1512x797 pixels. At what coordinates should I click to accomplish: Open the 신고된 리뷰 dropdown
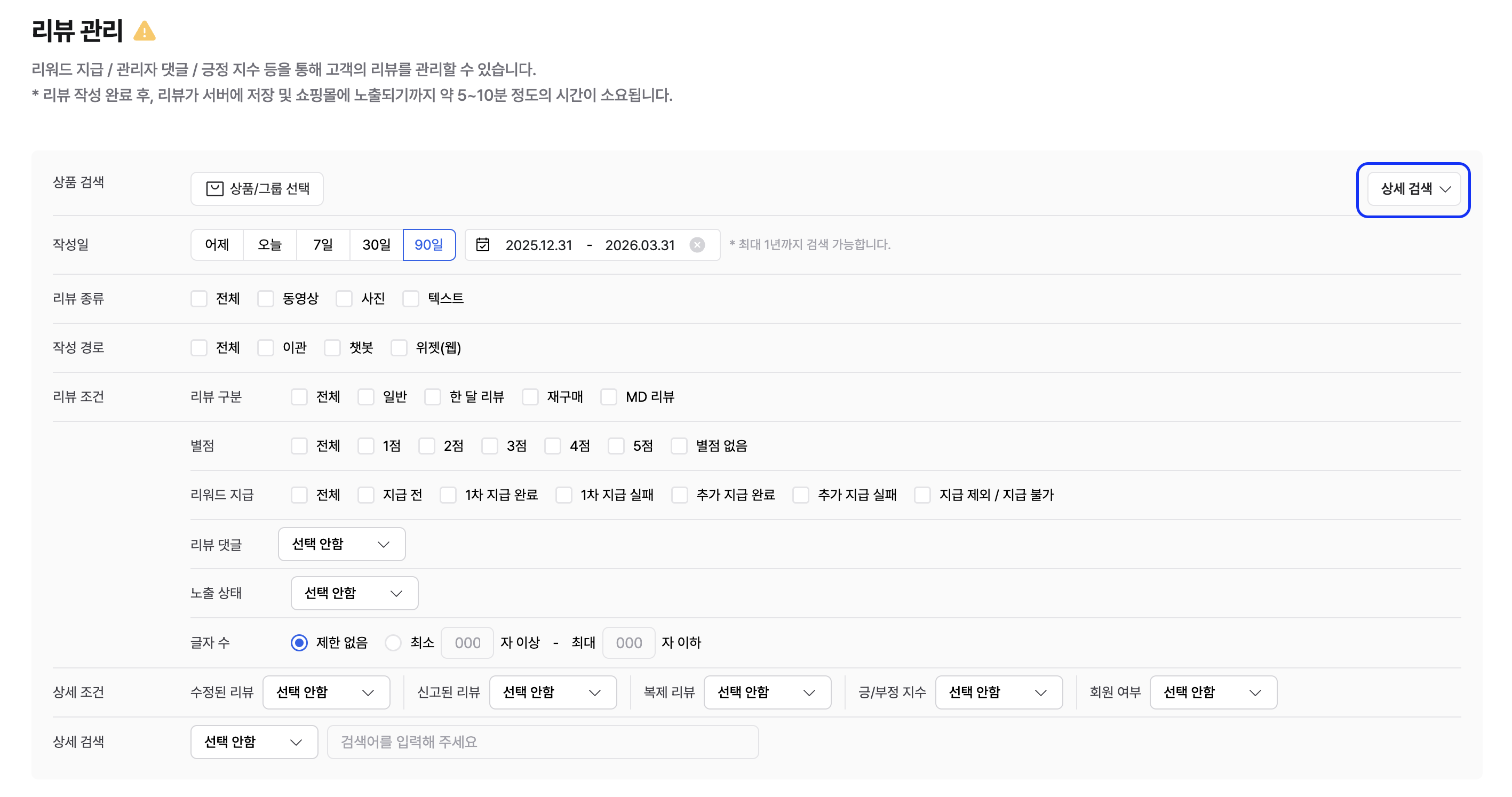pyautogui.click(x=553, y=693)
